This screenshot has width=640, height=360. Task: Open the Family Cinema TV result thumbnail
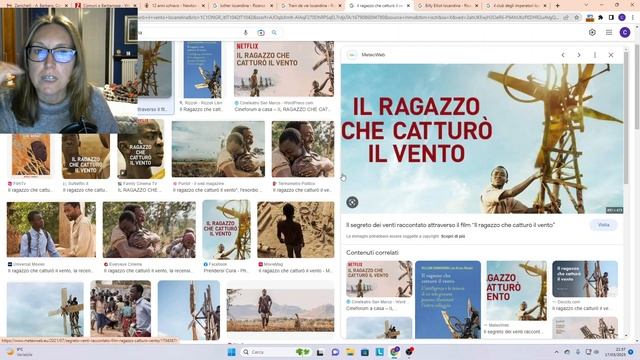(141, 149)
